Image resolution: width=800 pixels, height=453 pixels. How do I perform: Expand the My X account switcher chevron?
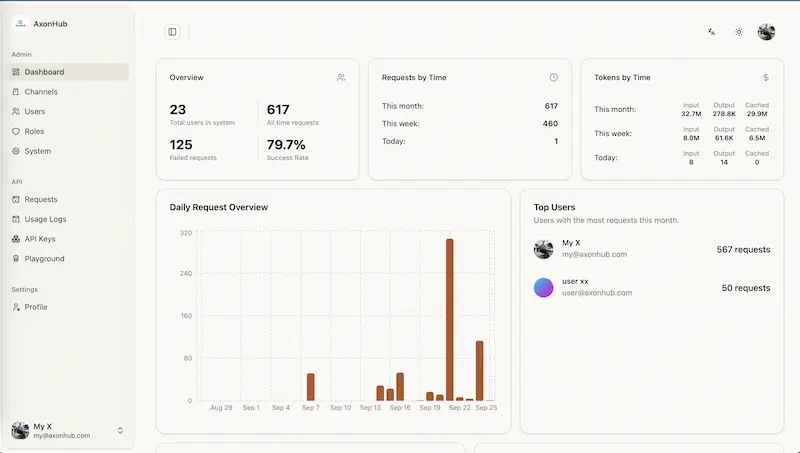click(x=120, y=431)
